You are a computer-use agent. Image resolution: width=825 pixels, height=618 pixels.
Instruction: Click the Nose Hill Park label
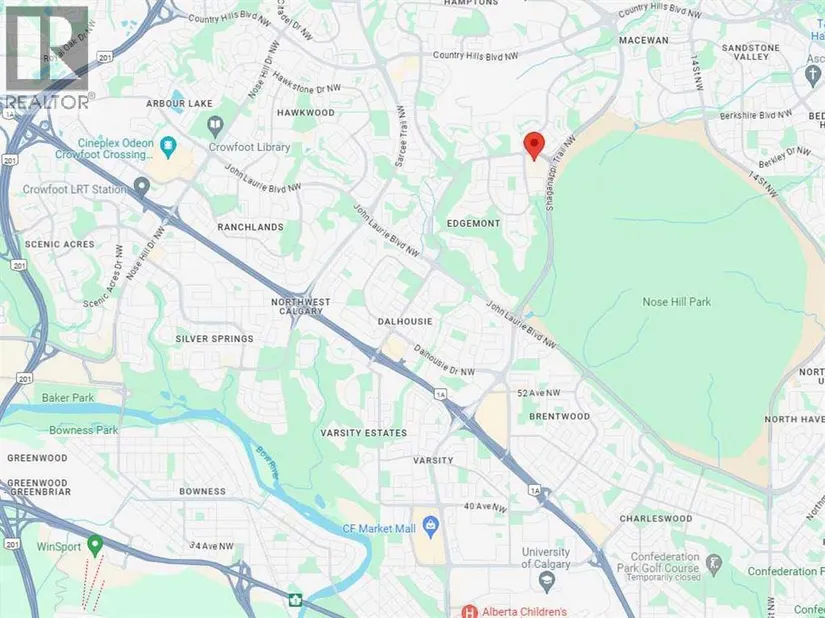[676, 302]
